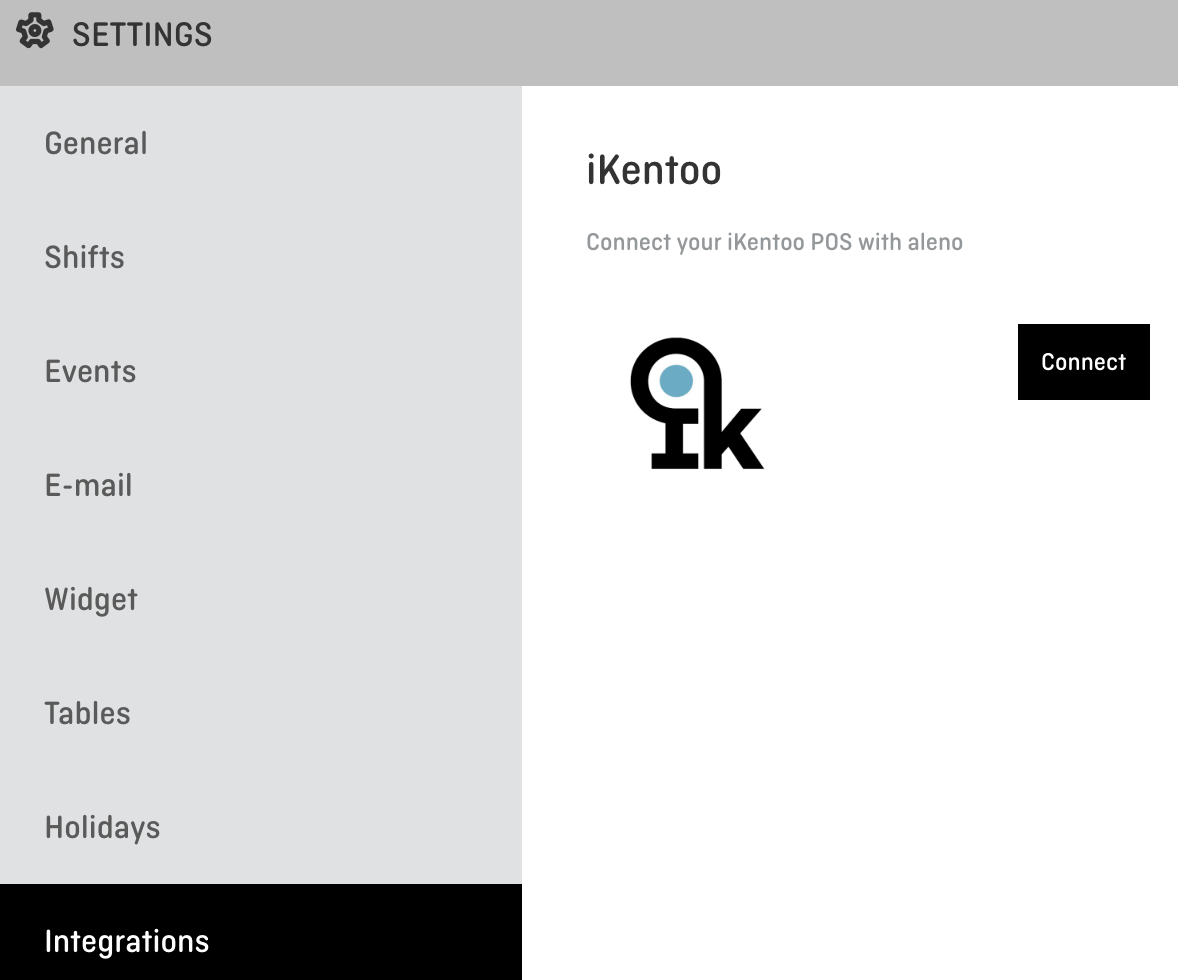The image size is (1178, 980).
Task: Select Events in the sidebar
Action: point(261,371)
